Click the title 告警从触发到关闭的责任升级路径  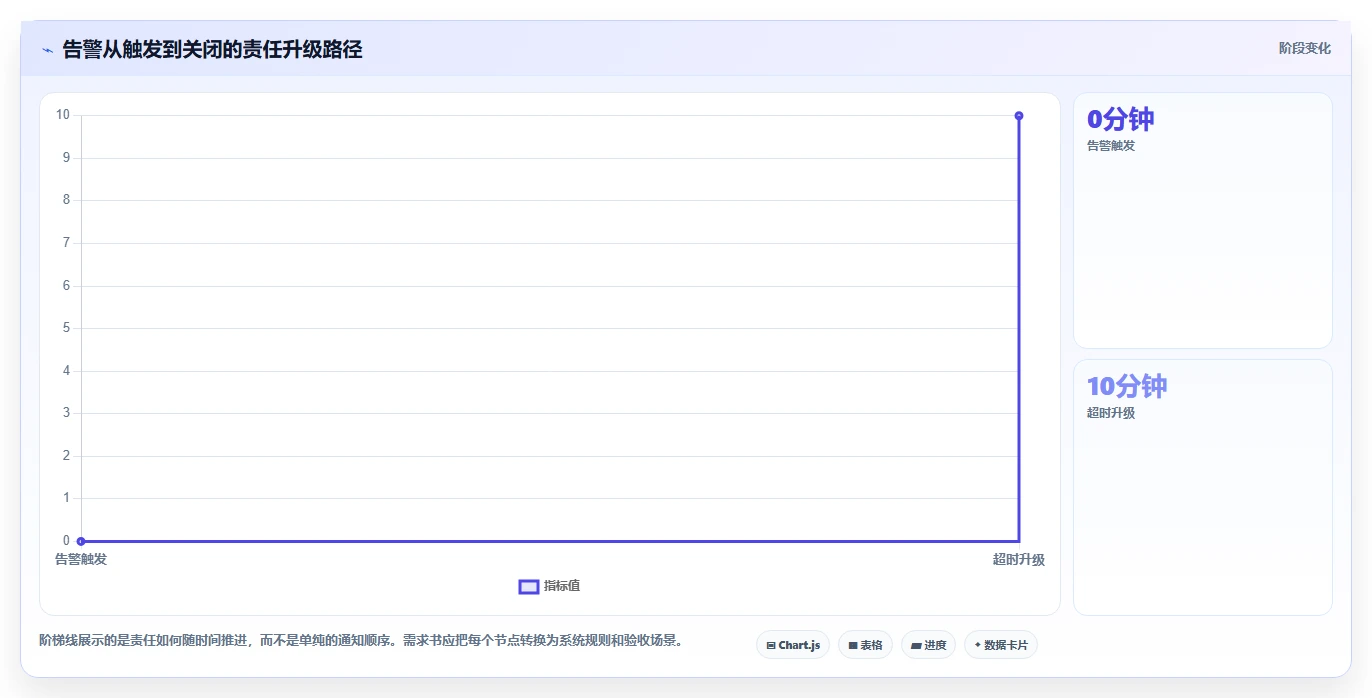[213, 49]
